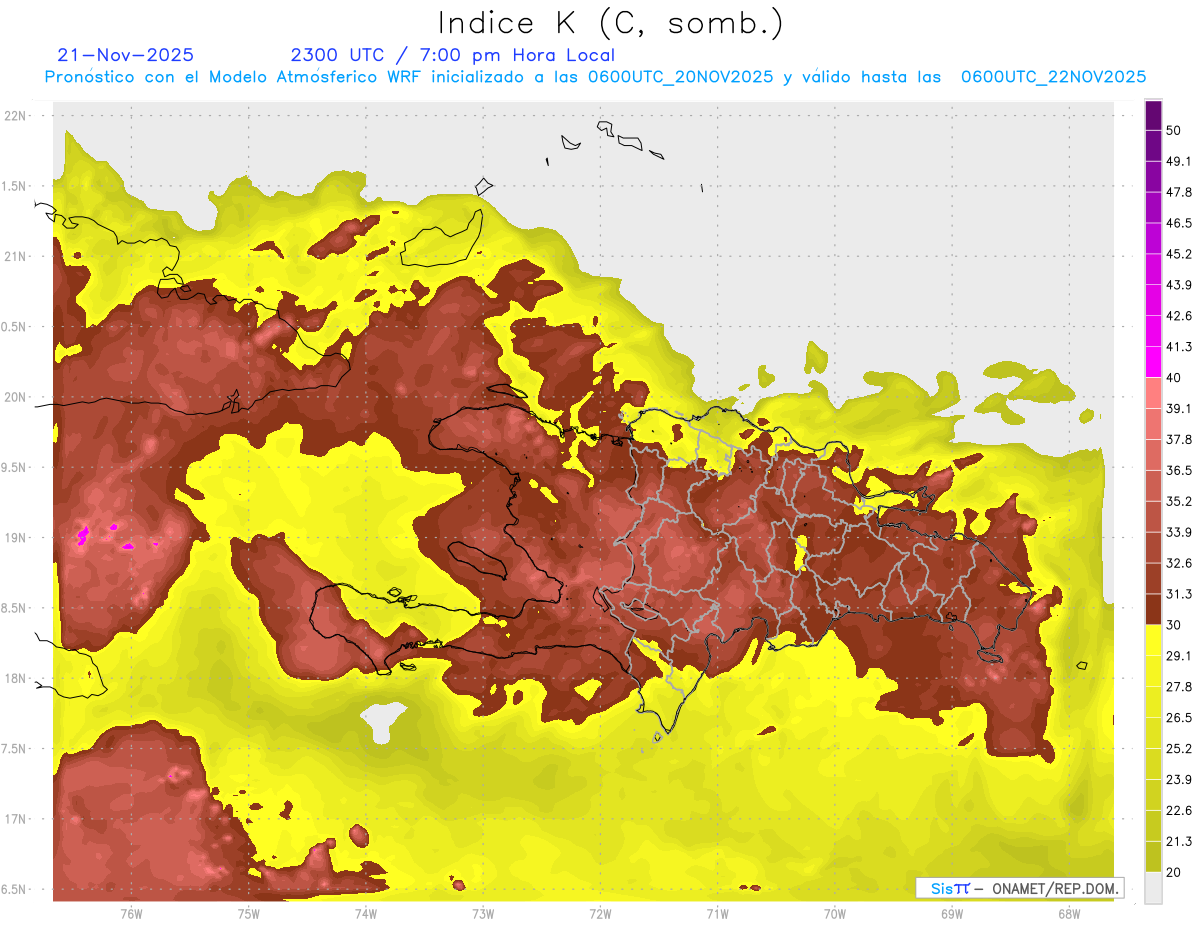Viewport: 1200px width, 927px height.
Task: Click colorbar value "30"
Action: click(x=1174, y=625)
